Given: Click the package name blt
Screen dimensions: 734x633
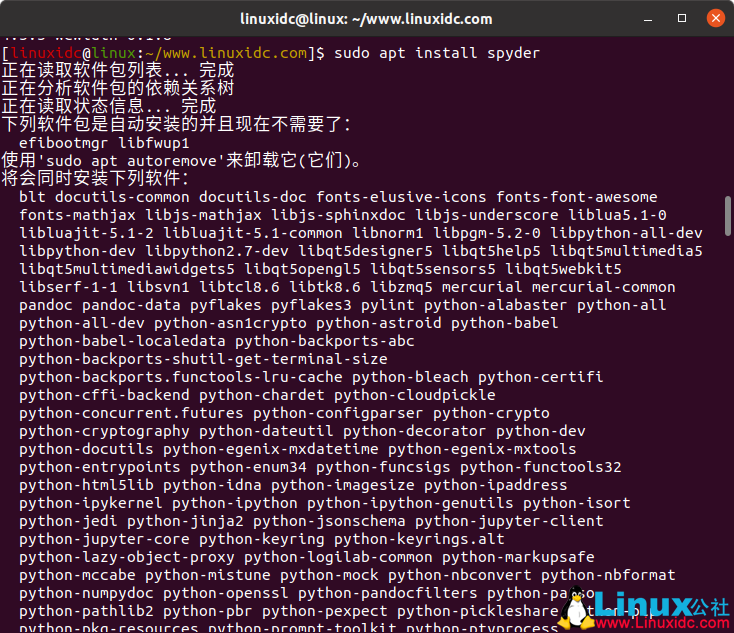Looking at the screenshot, I should tap(32, 197).
